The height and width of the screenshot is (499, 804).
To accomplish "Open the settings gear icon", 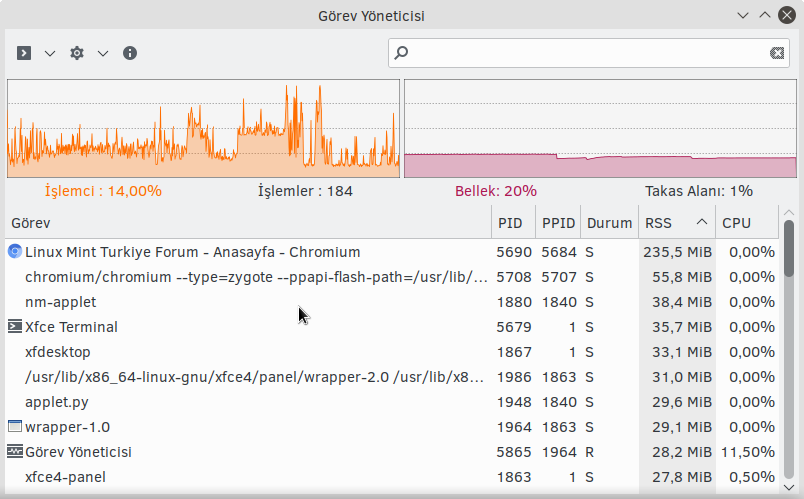I will [77, 53].
